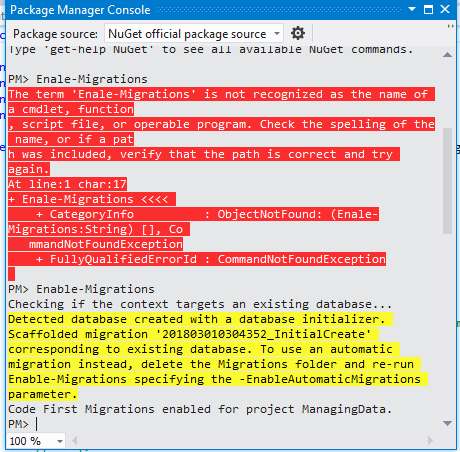Image resolution: width=460 pixels, height=452 pixels.
Task: Maximize the Package Manager Console panel
Action: (x=428, y=9)
